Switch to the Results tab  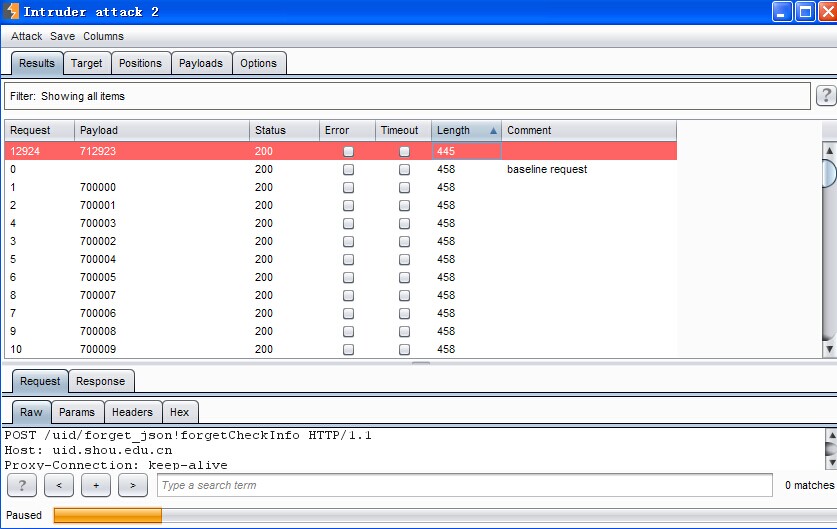point(37,63)
